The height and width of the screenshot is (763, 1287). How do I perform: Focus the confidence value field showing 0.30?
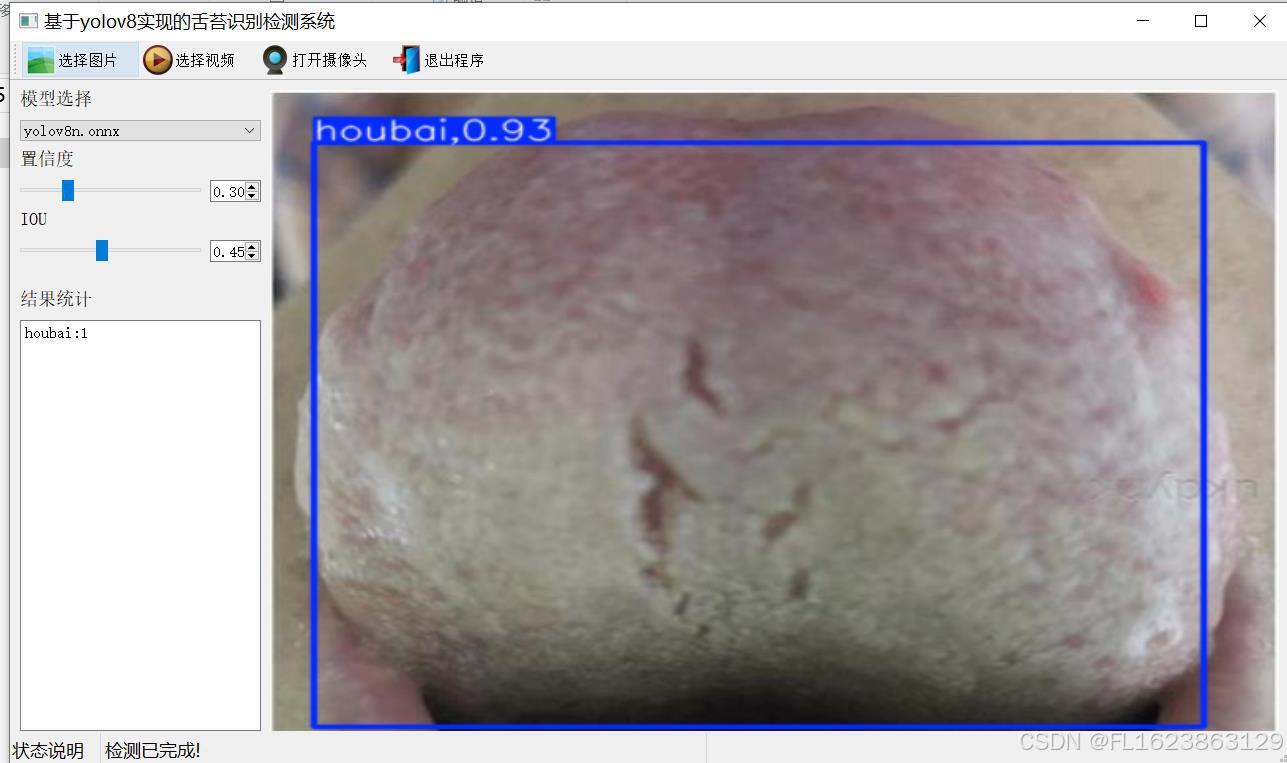click(x=228, y=191)
